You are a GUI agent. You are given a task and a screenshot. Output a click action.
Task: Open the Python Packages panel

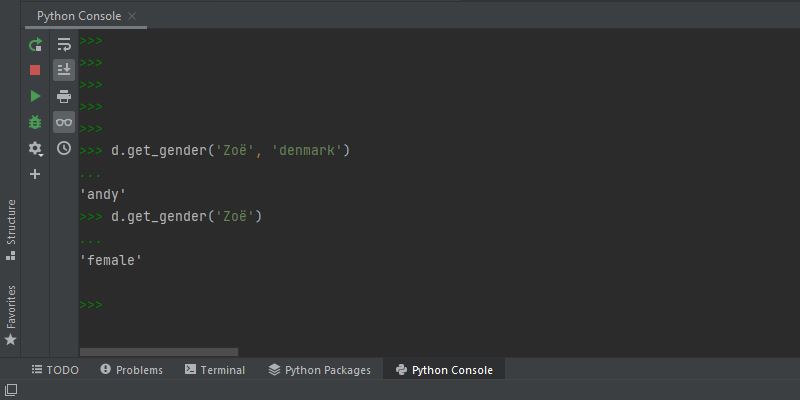click(319, 370)
